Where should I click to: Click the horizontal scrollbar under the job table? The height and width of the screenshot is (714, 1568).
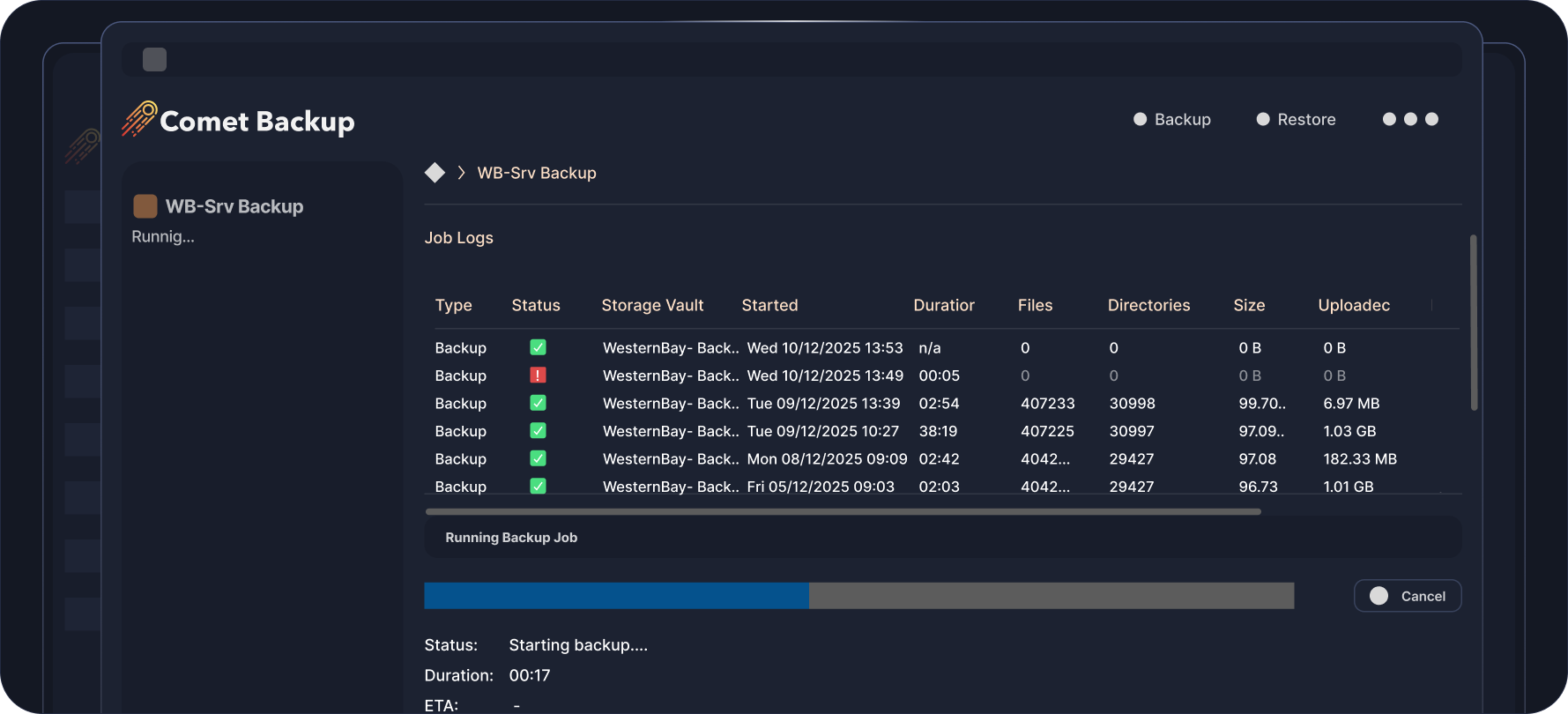(843, 511)
